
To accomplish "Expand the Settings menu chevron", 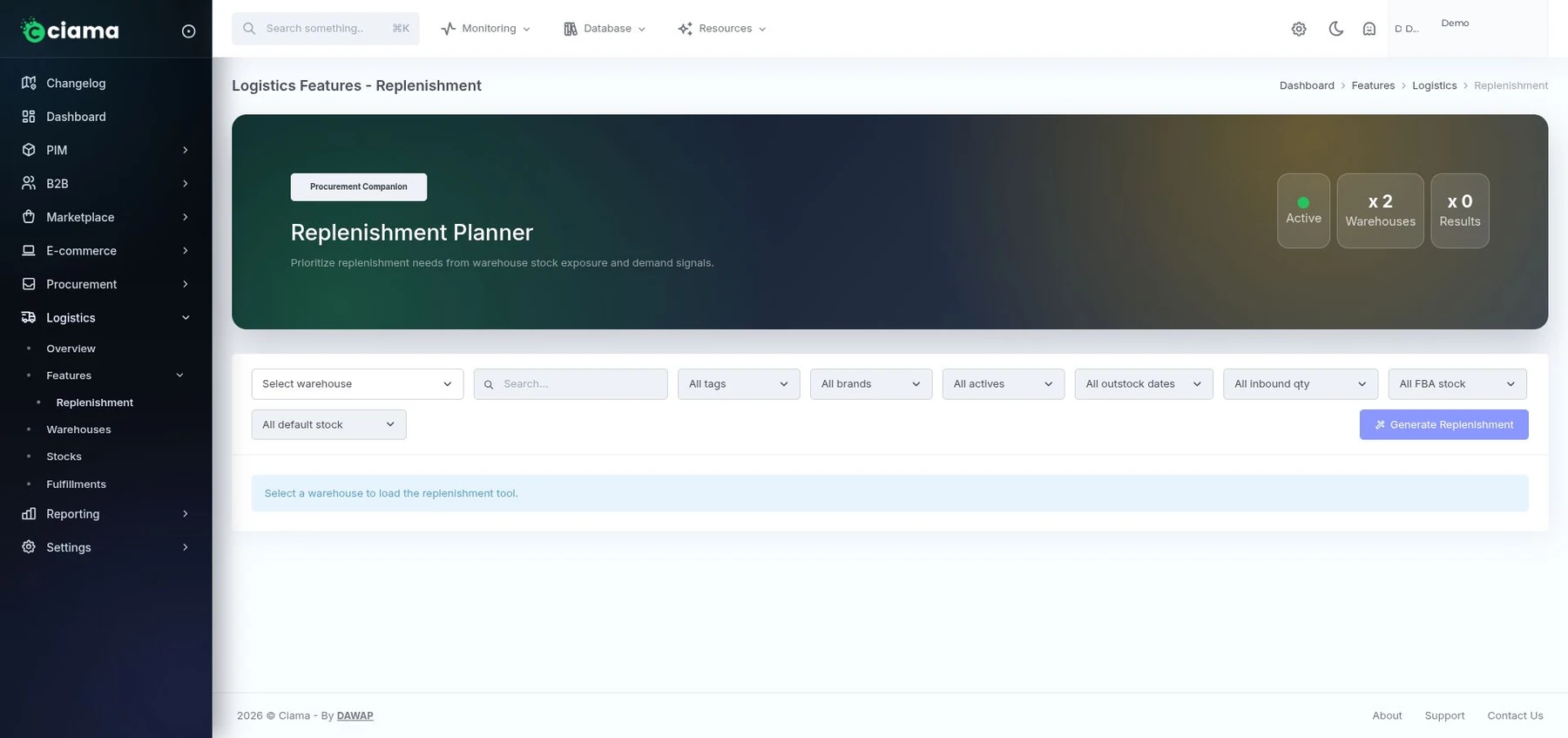I will (186, 547).
